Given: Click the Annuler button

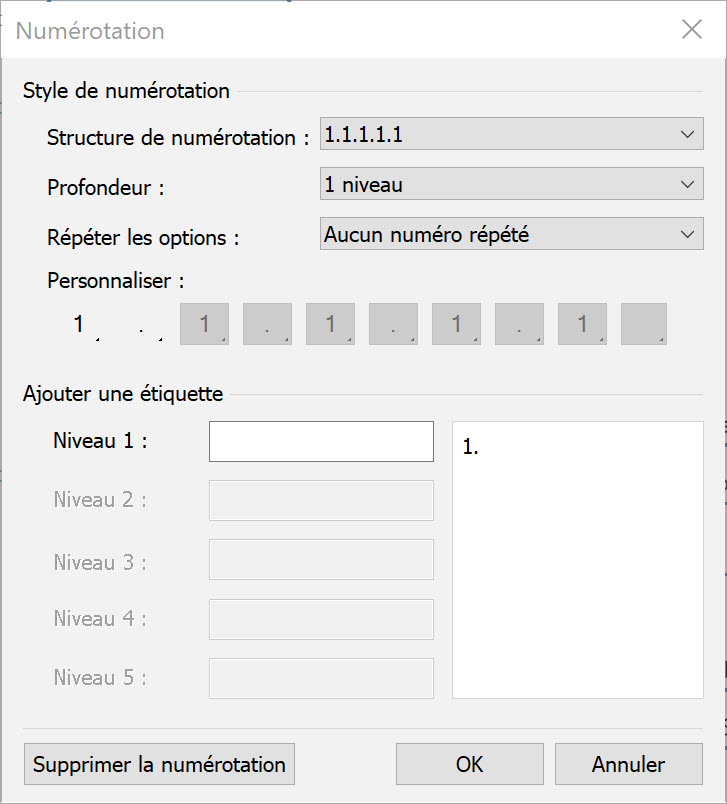Looking at the screenshot, I should click(628, 765).
